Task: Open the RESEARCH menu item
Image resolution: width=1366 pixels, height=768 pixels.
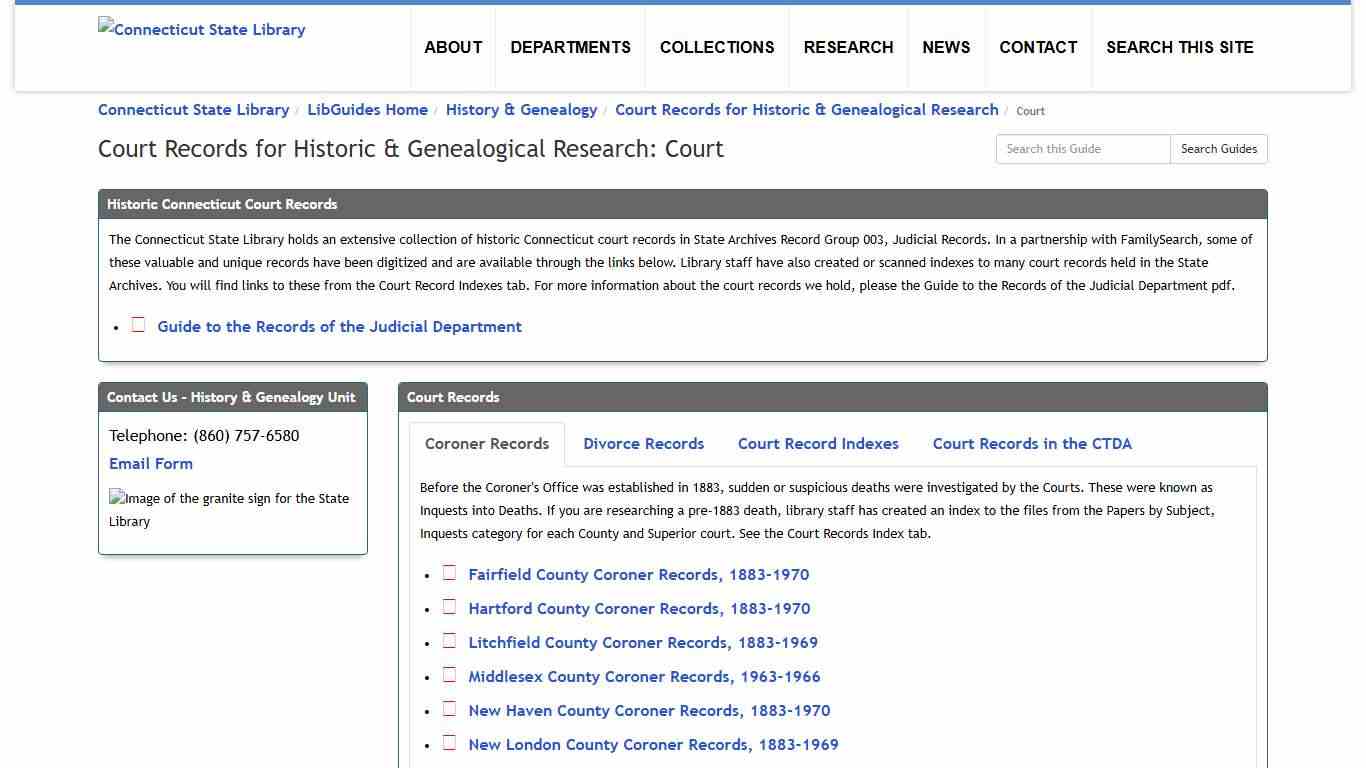Action: pos(848,47)
